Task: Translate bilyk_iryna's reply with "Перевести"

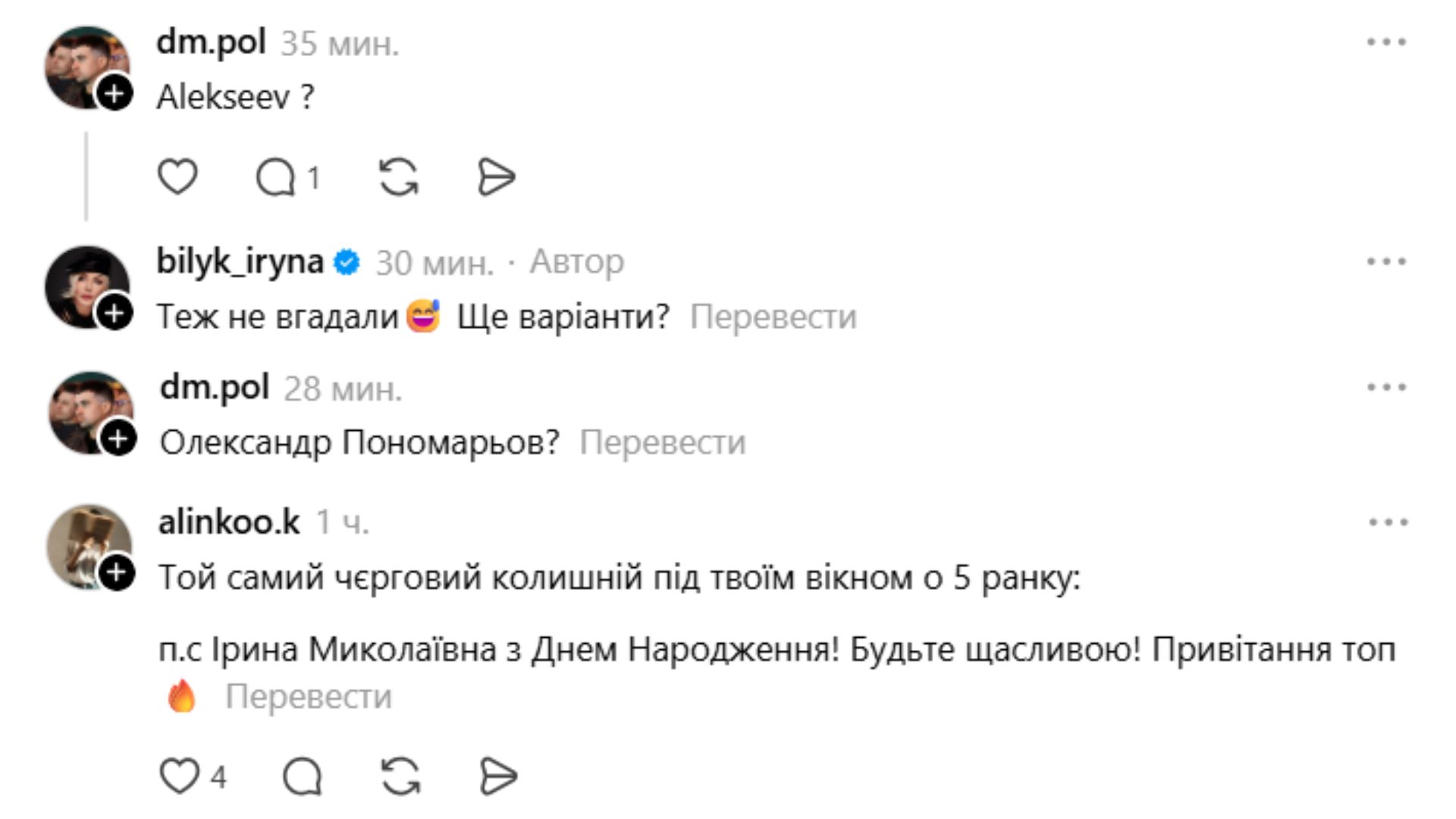Action: click(773, 317)
